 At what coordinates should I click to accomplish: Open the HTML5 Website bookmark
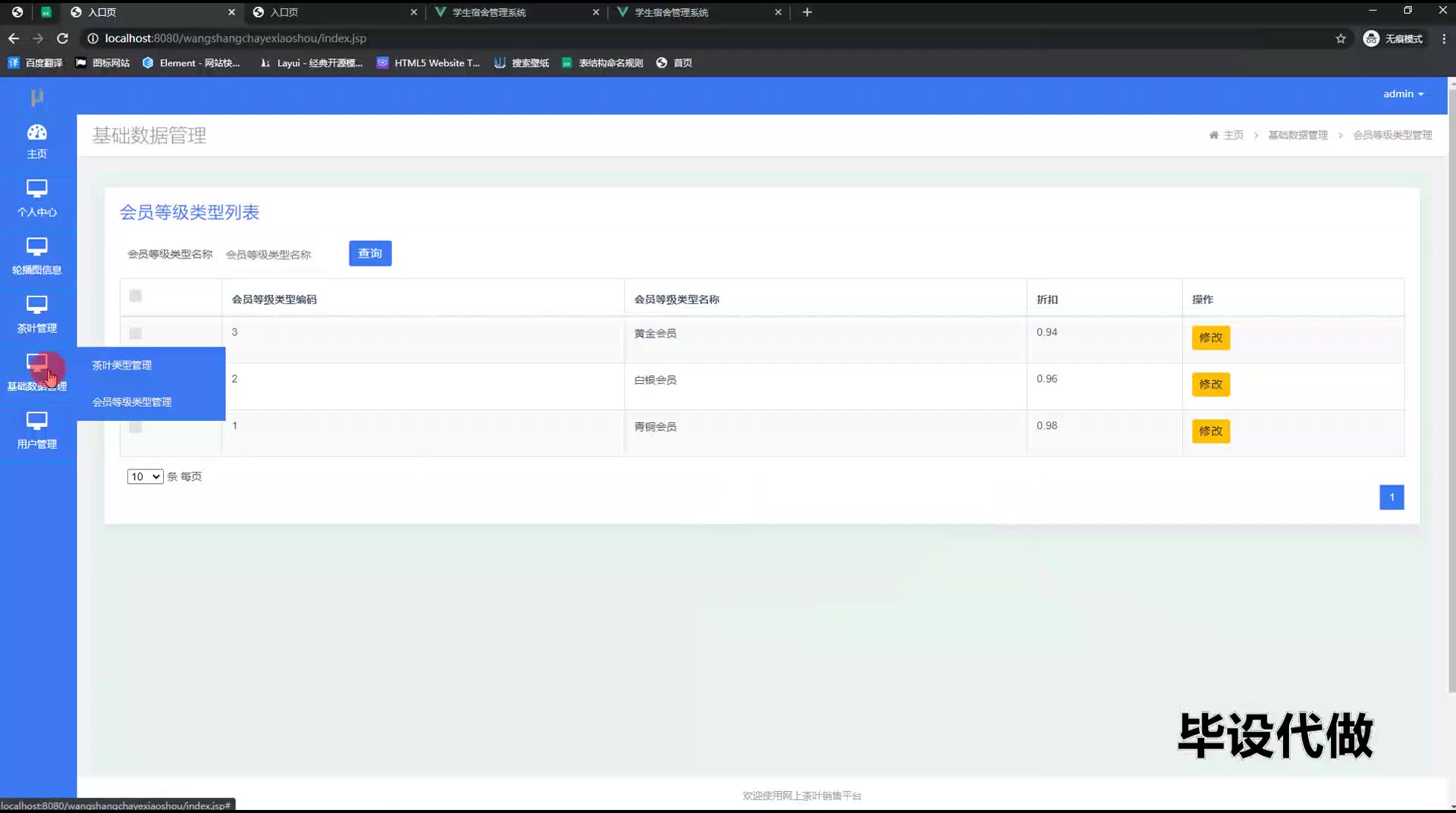point(428,63)
